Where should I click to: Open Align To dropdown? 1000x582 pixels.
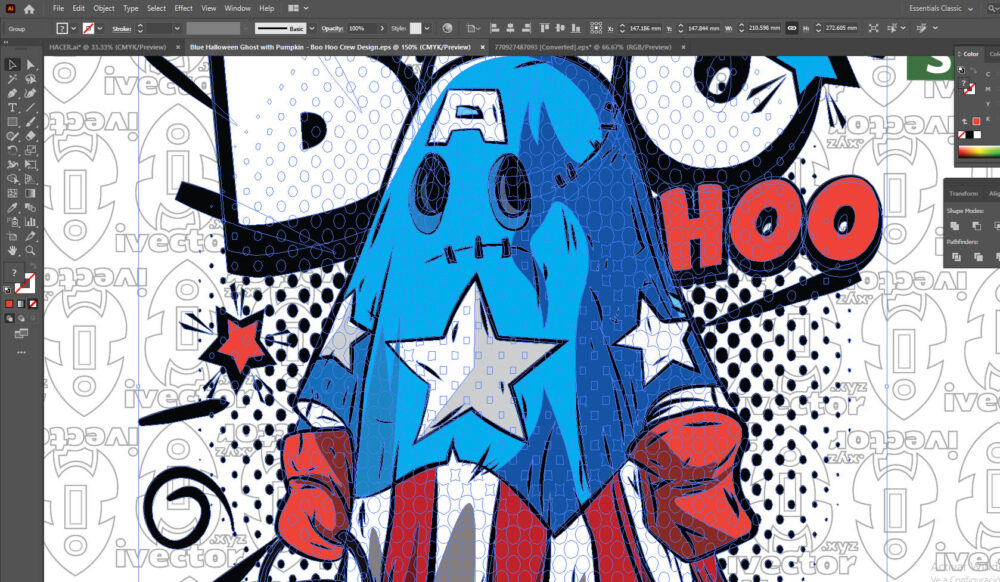pyautogui.click(x=474, y=28)
